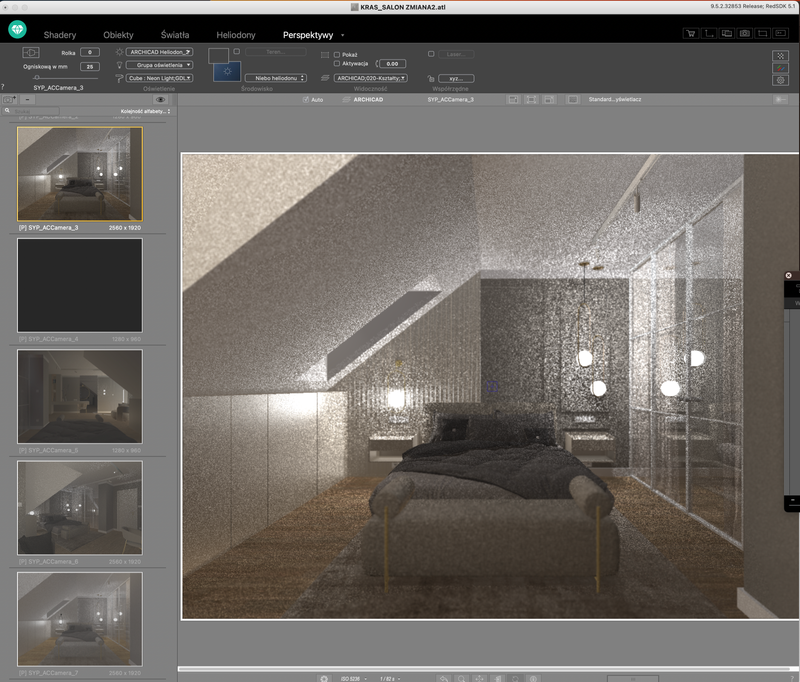Open the Grupa oświetlenia dropdown

point(160,65)
